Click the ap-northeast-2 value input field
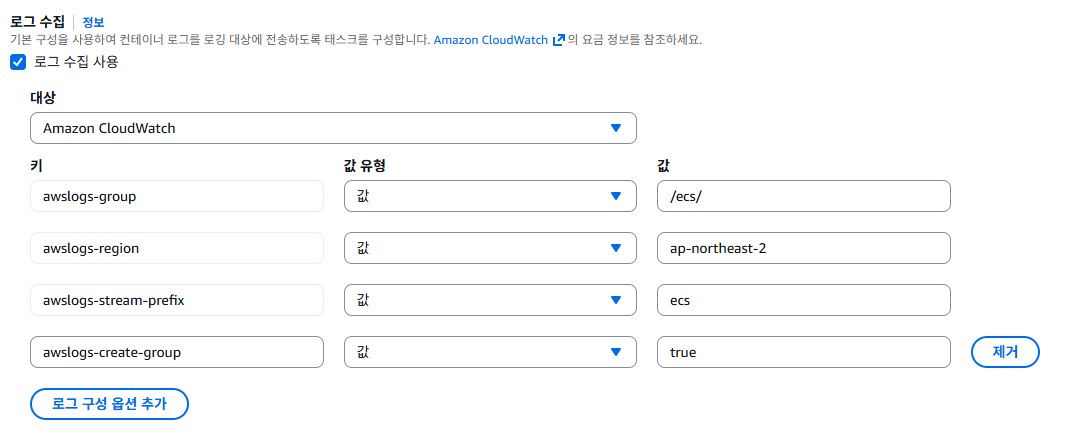Viewport: 1070px width, 436px height. (803, 248)
